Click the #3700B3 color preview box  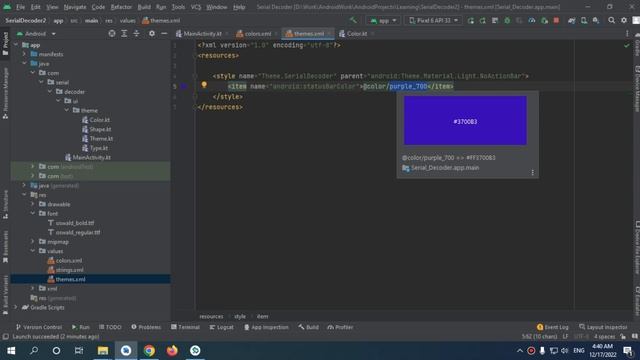[x=465, y=120]
